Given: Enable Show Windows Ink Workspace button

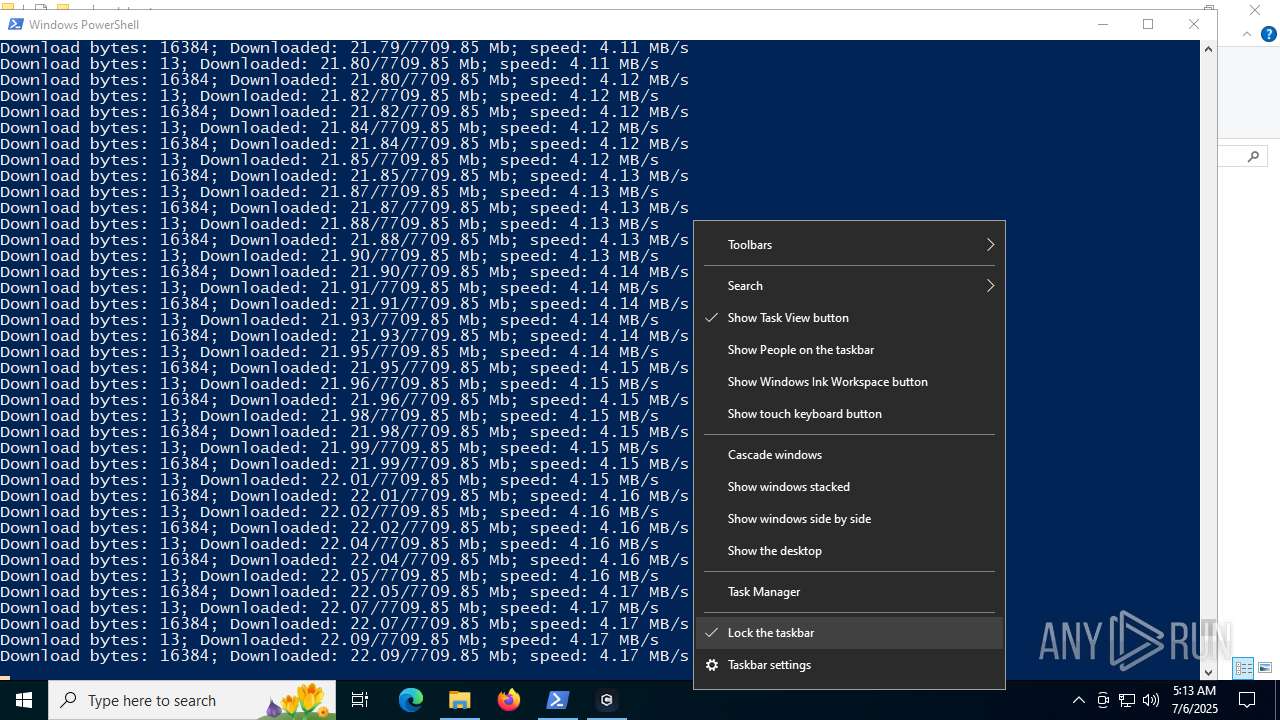Looking at the screenshot, I should (x=849, y=382).
